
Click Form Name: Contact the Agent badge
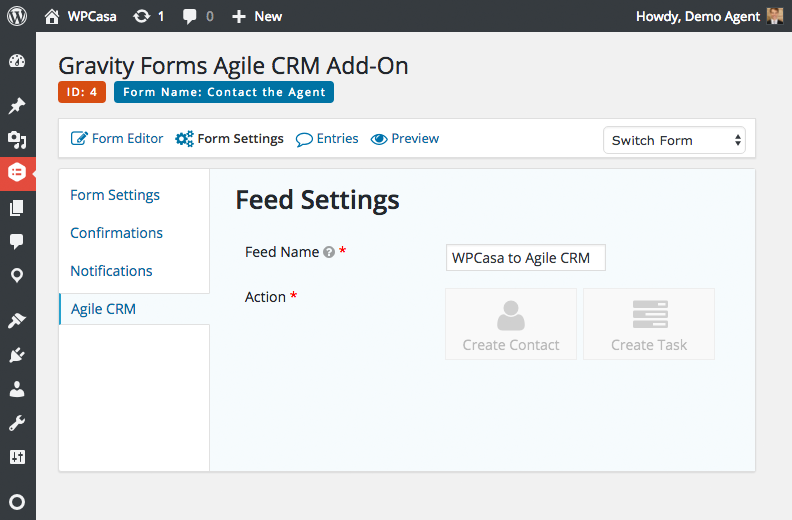pos(224,92)
